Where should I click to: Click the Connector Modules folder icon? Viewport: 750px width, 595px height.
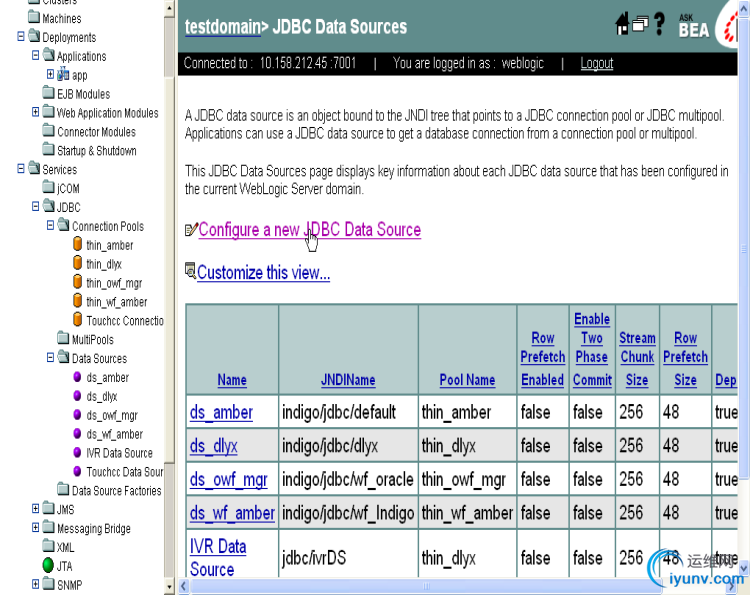point(49,131)
